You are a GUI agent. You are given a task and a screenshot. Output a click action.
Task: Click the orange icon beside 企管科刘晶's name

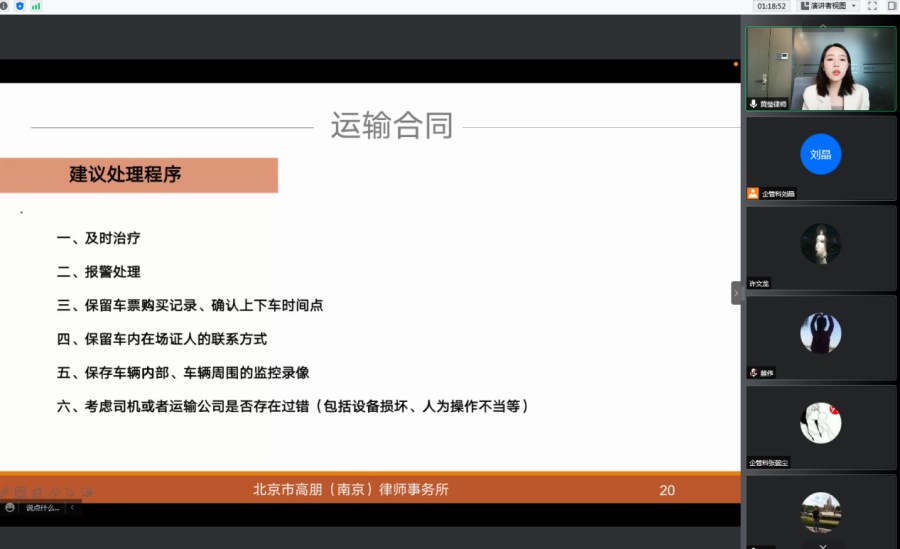tap(753, 194)
